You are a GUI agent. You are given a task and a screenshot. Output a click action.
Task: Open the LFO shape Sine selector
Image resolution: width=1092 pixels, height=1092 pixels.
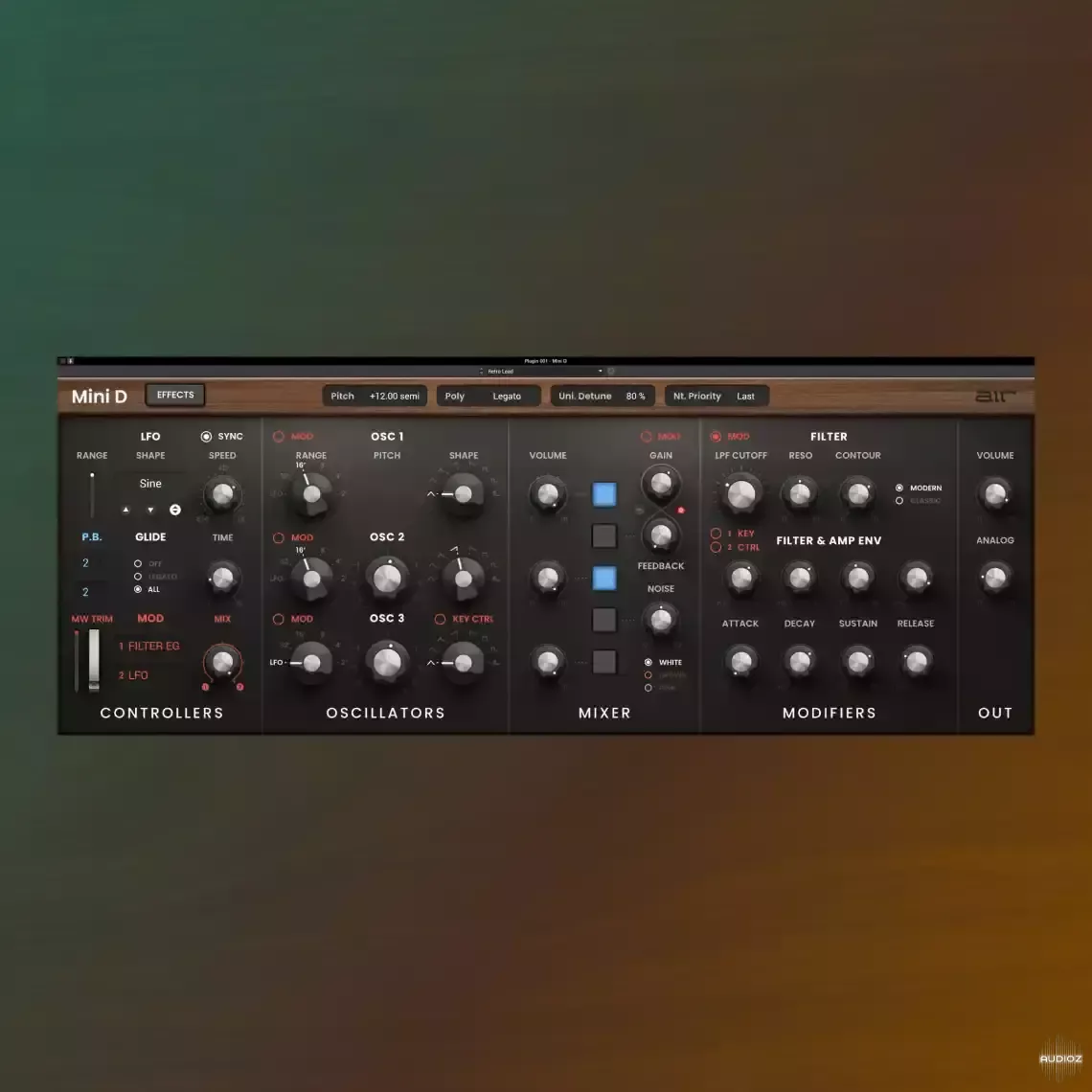tap(150, 484)
